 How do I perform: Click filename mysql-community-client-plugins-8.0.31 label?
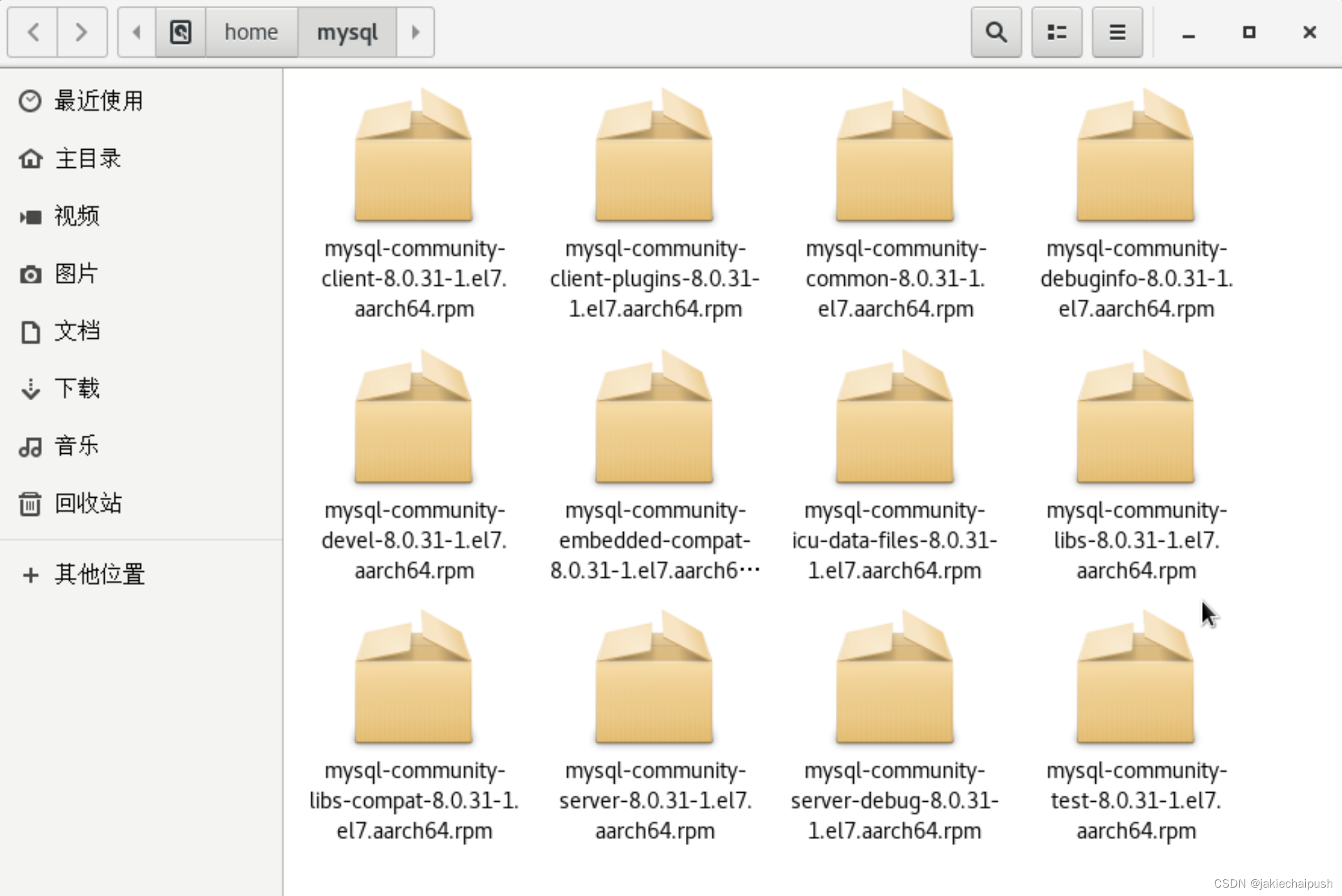tap(655, 279)
